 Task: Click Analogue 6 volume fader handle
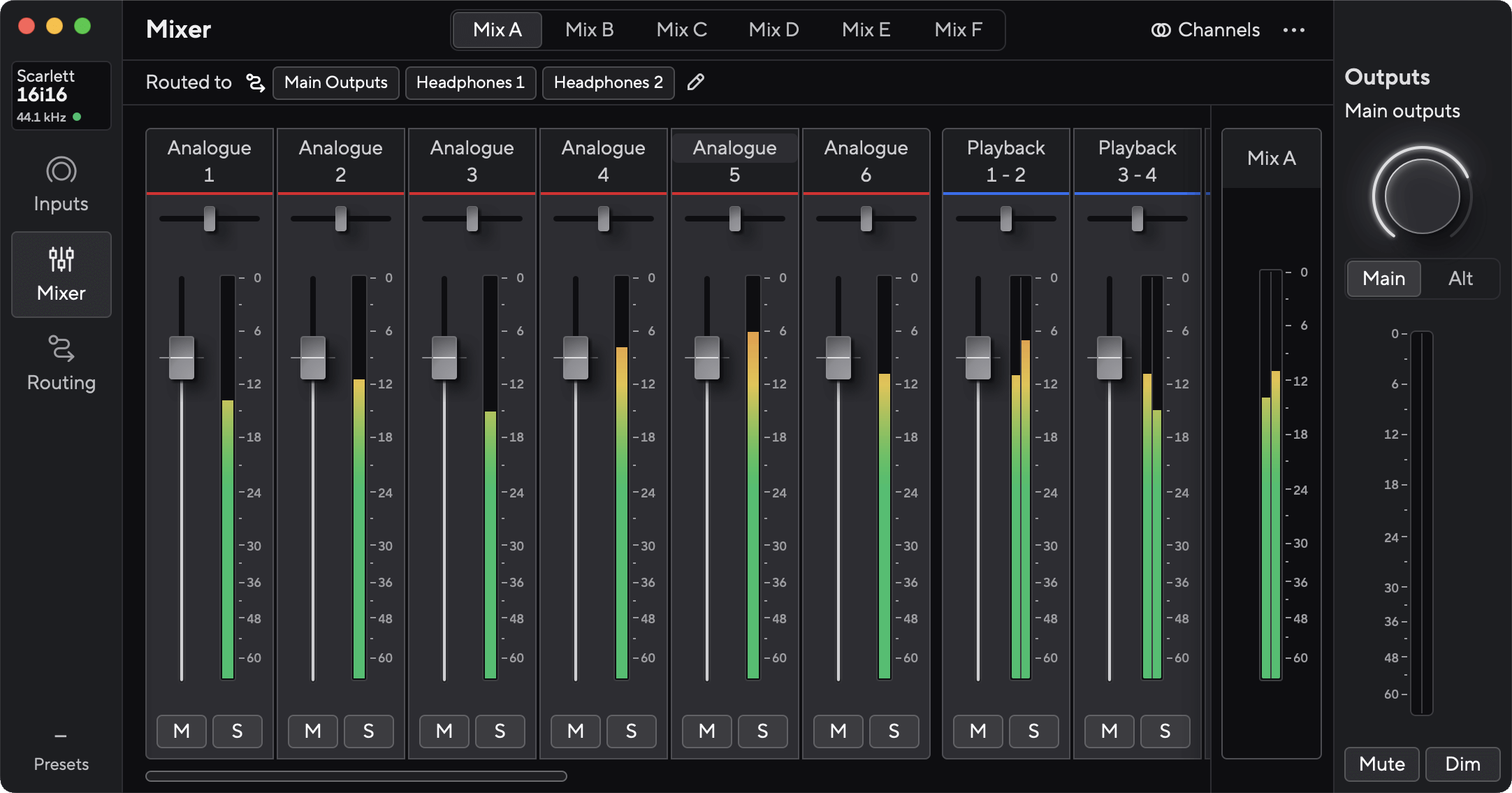[x=838, y=358]
